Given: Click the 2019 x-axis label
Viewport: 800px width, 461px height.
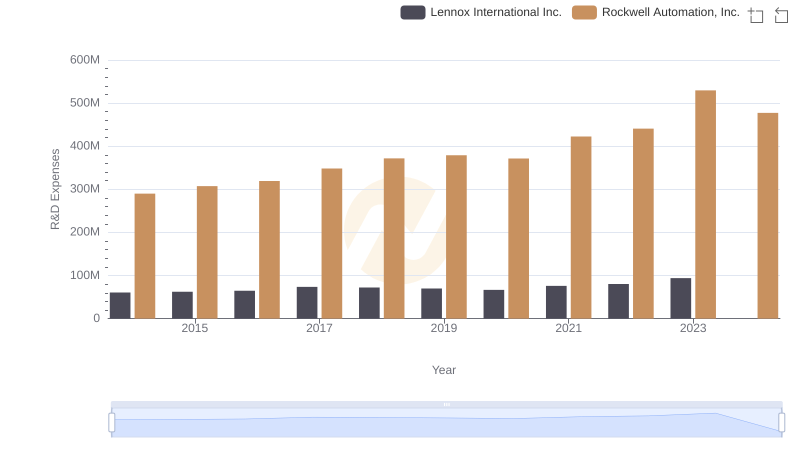Looking at the screenshot, I should point(444,328).
